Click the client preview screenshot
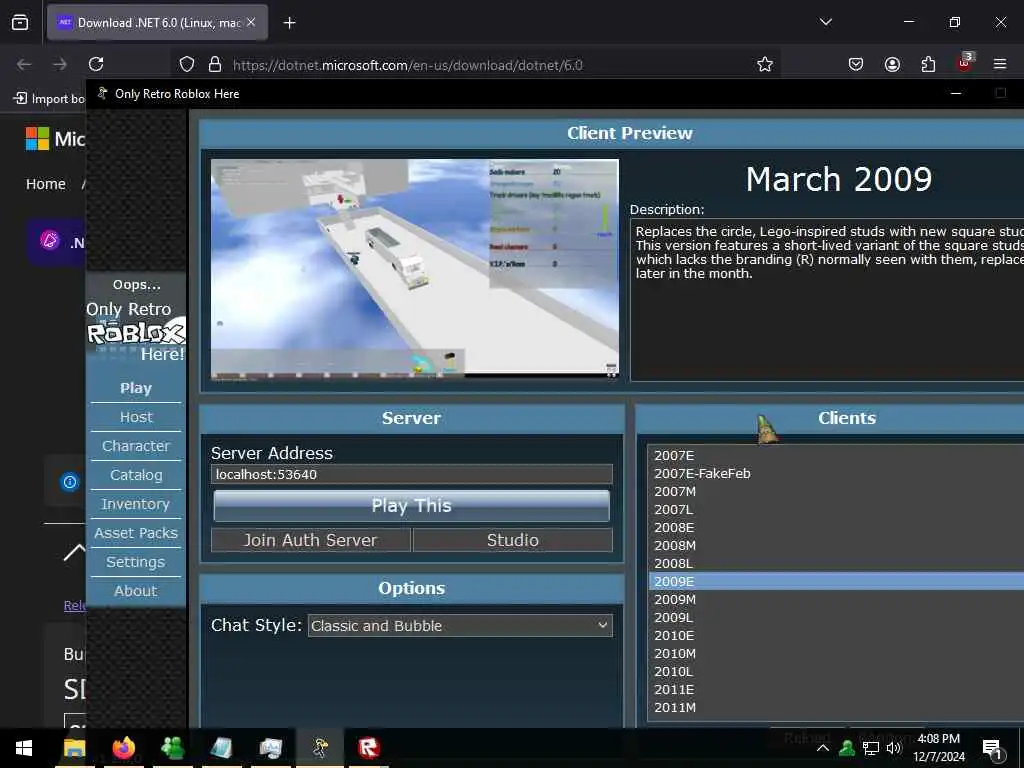Image resolution: width=1024 pixels, height=768 pixels. tap(415, 269)
